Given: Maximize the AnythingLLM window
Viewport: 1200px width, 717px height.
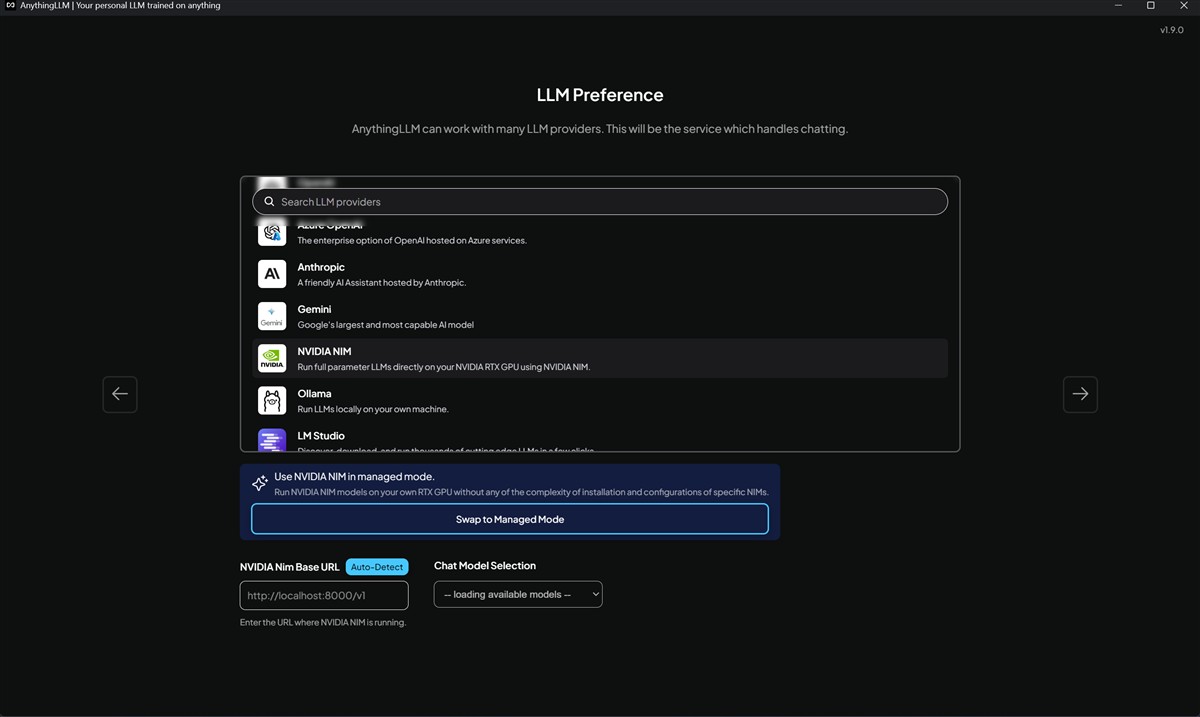Looking at the screenshot, I should 1150,6.
